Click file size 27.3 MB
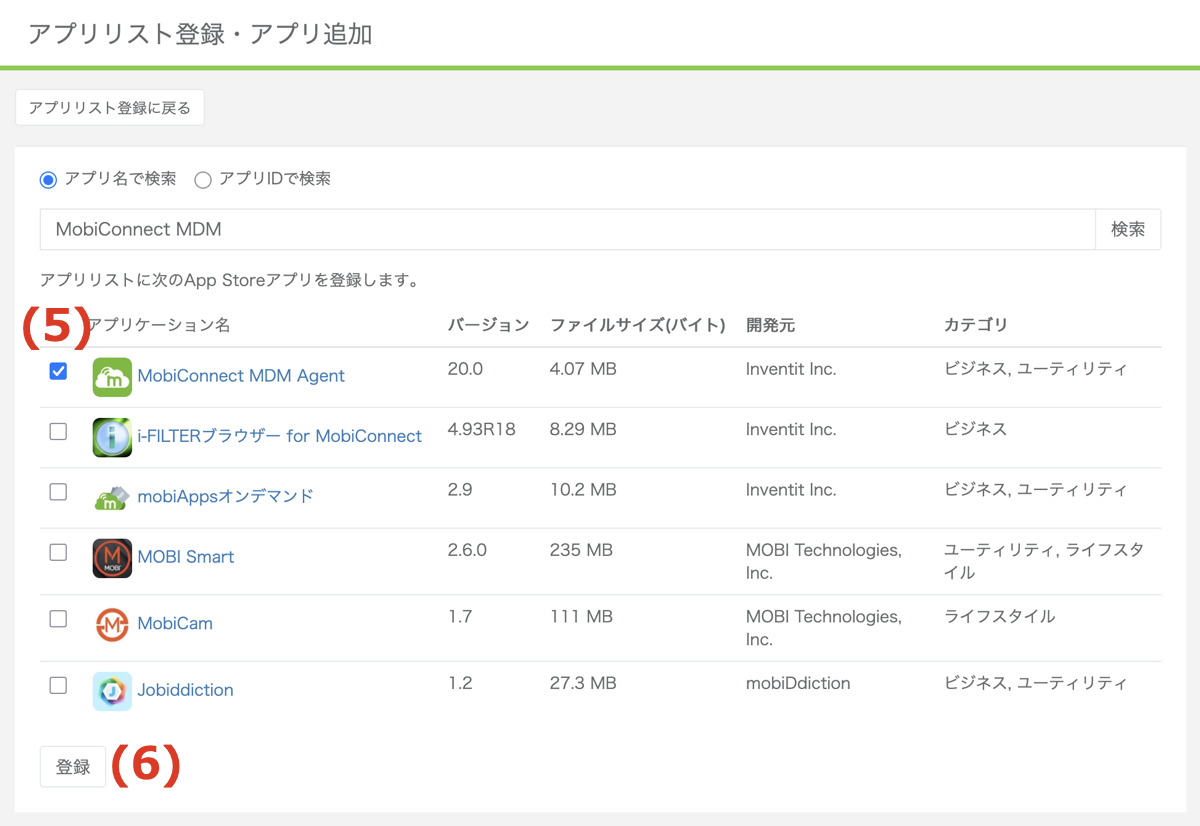Screen dimensions: 1200x826 pos(583,683)
